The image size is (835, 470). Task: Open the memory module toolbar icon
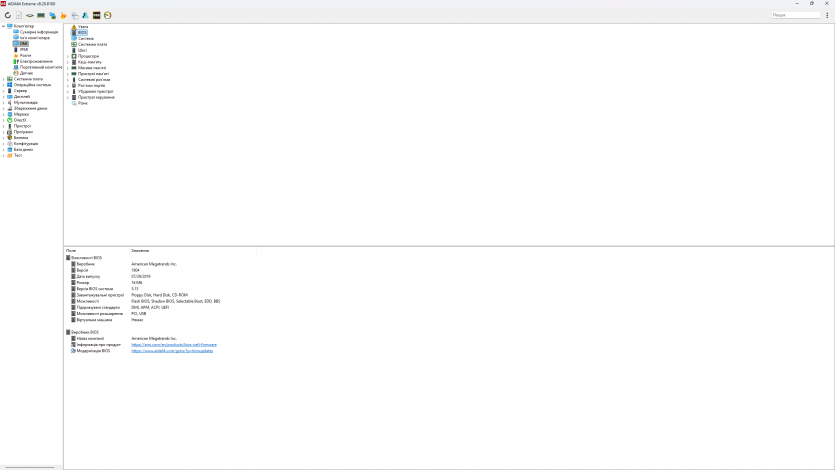coord(41,15)
